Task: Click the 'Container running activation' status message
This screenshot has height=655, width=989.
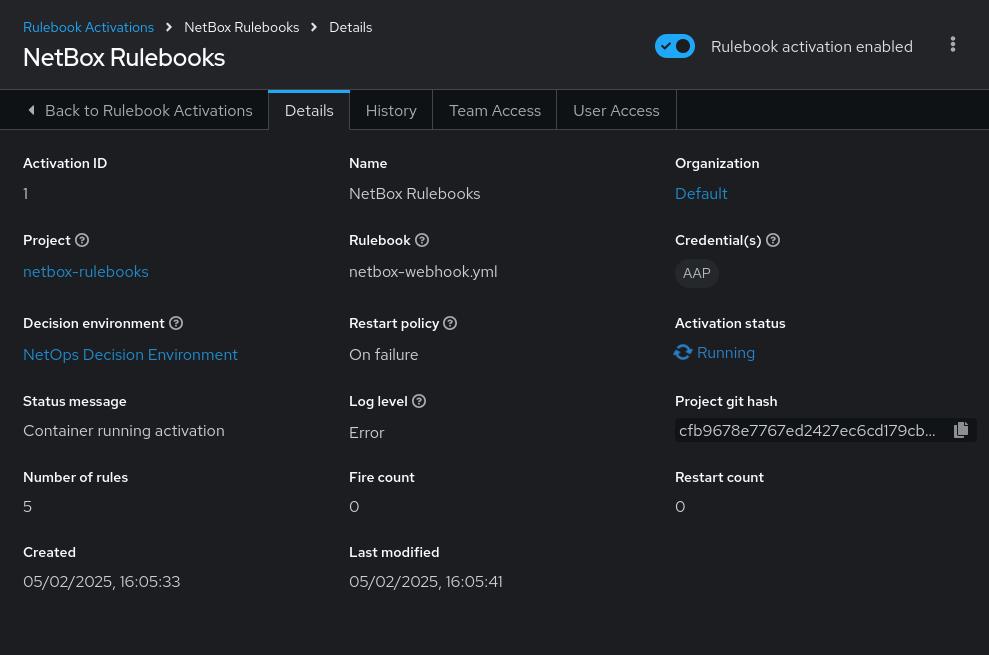Action: pyautogui.click(x=124, y=431)
